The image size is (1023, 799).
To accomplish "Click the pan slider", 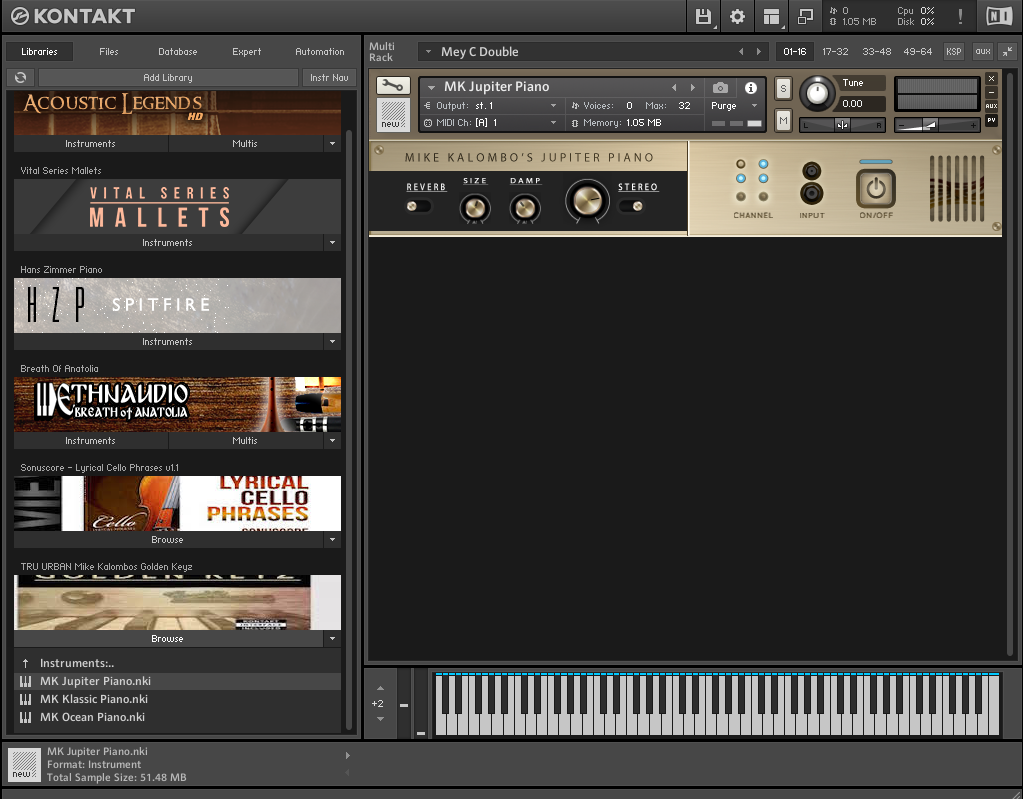I will pyautogui.click(x=842, y=125).
